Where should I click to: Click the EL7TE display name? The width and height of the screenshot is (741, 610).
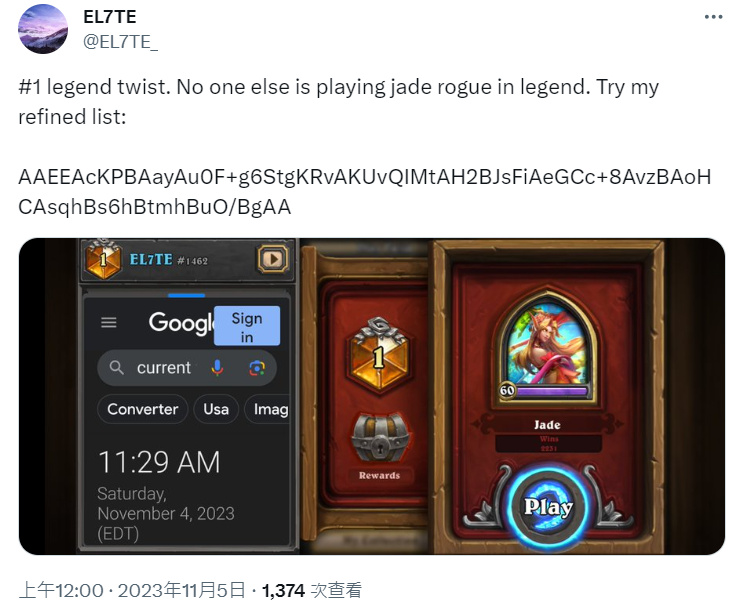(110, 17)
